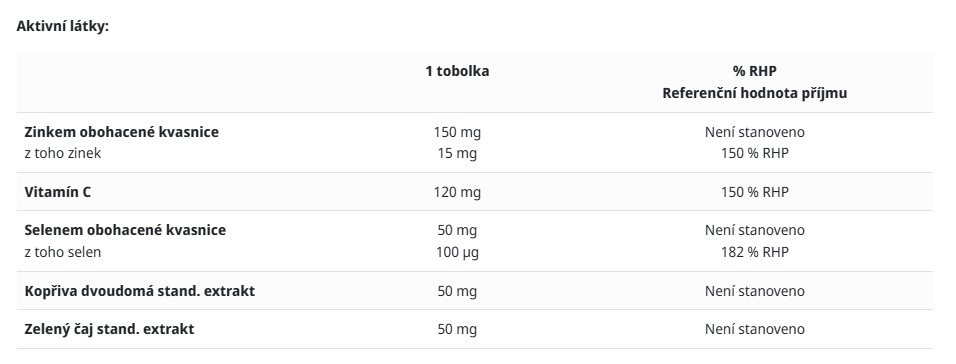Click the 'z toho selen' sub-label

(x=63, y=252)
